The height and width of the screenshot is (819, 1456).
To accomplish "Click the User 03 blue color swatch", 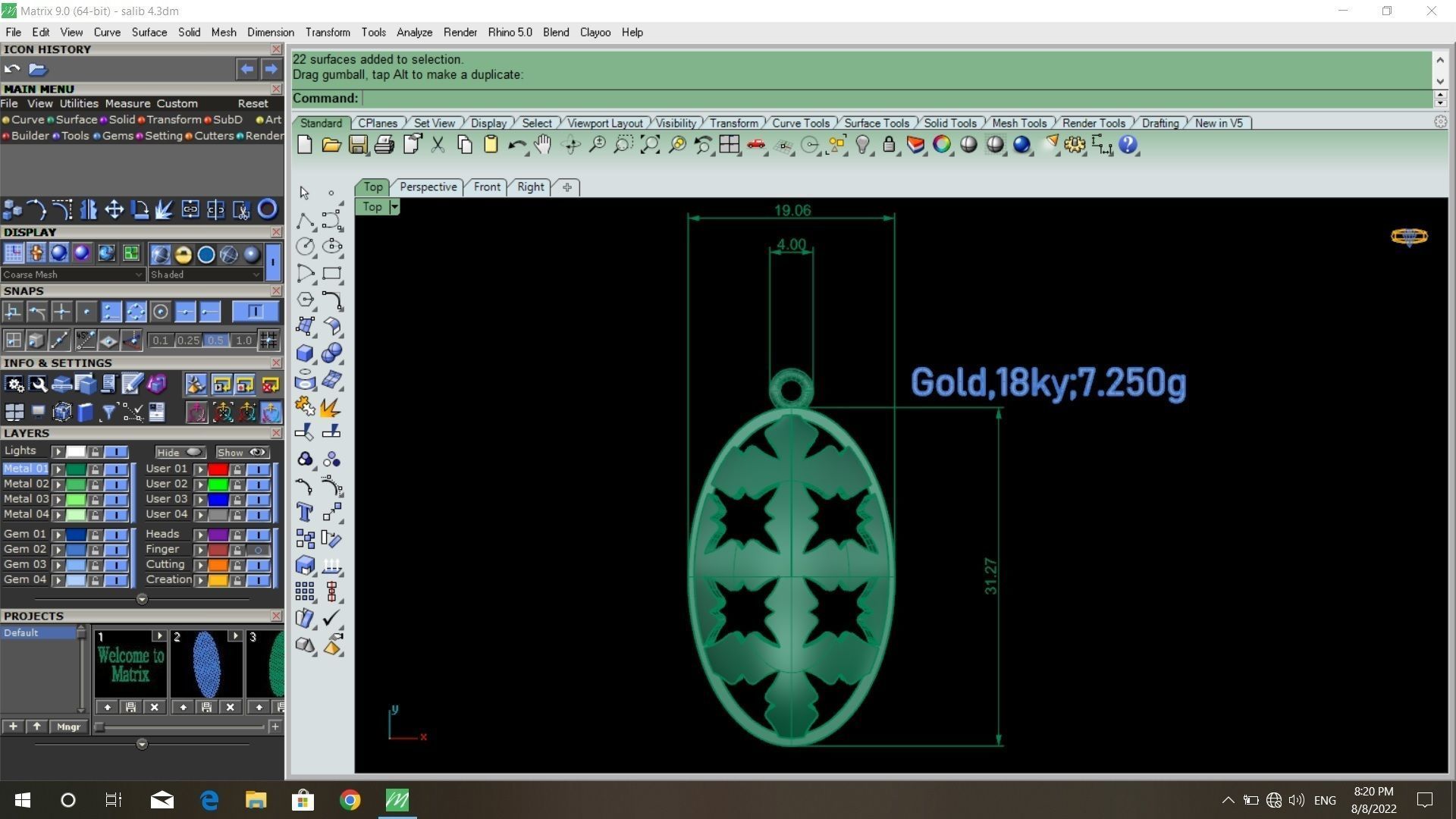I will pyautogui.click(x=218, y=500).
